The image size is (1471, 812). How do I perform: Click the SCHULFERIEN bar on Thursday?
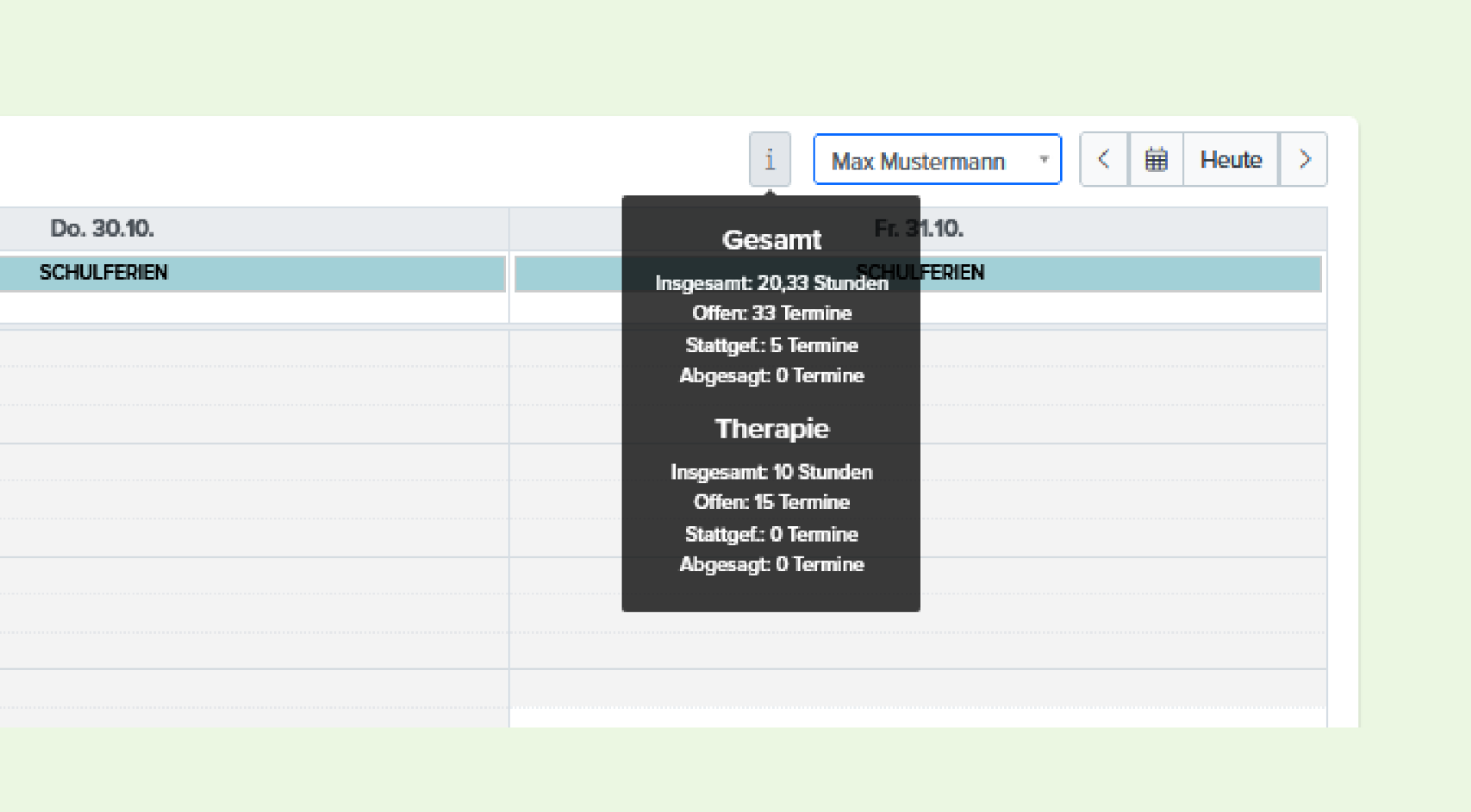point(253,273)
